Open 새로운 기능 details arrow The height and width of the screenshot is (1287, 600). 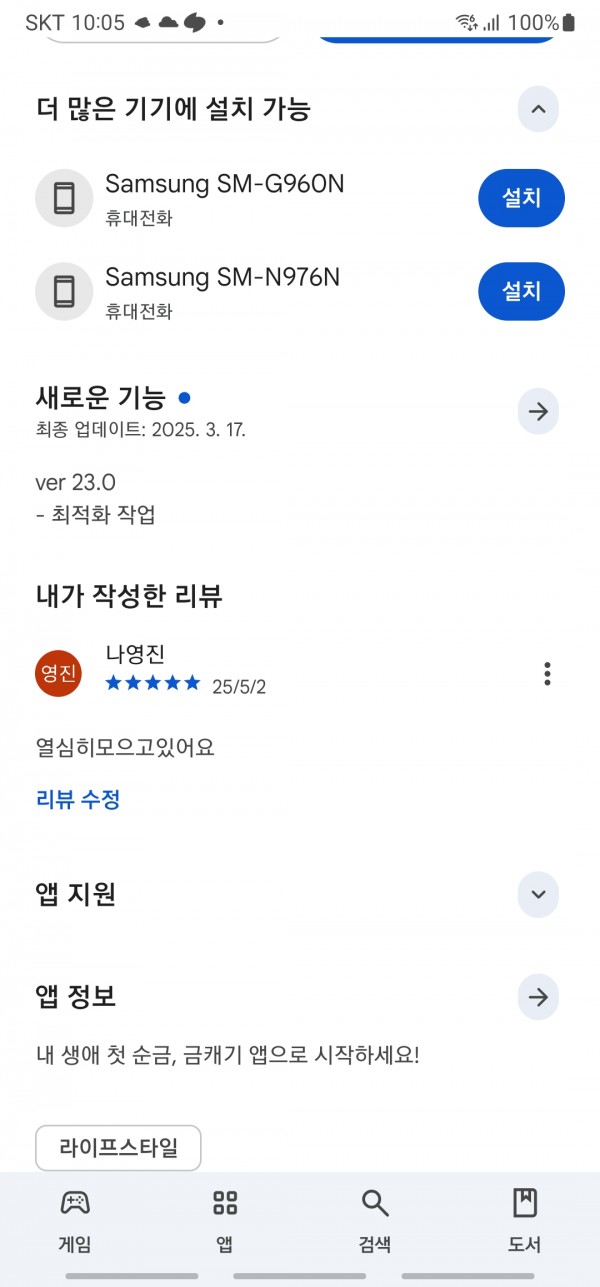tap(538, 411)
